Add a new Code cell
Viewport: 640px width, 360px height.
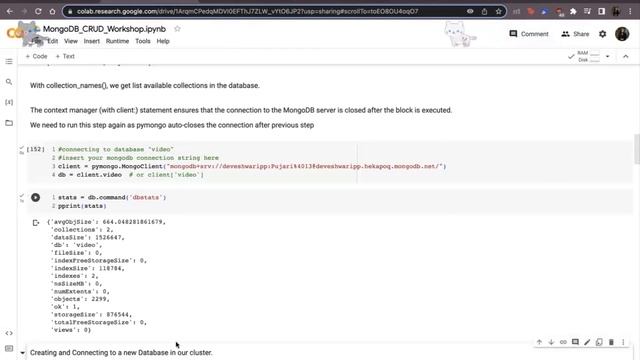36,56
